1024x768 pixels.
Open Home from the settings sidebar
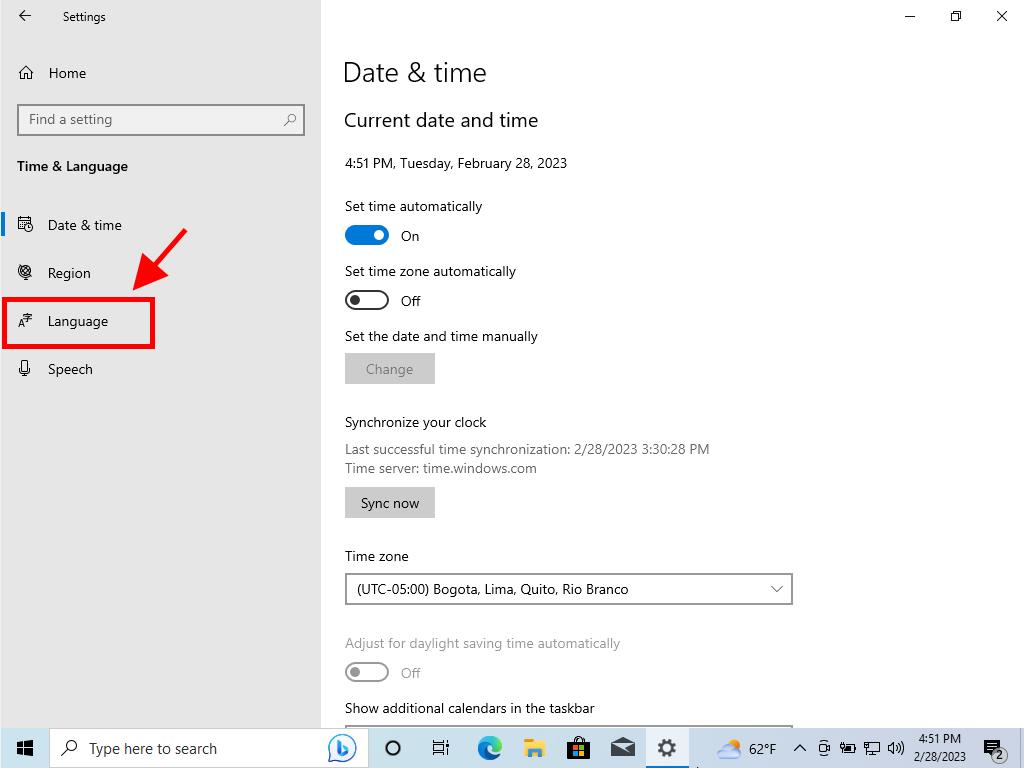point(66,73)
